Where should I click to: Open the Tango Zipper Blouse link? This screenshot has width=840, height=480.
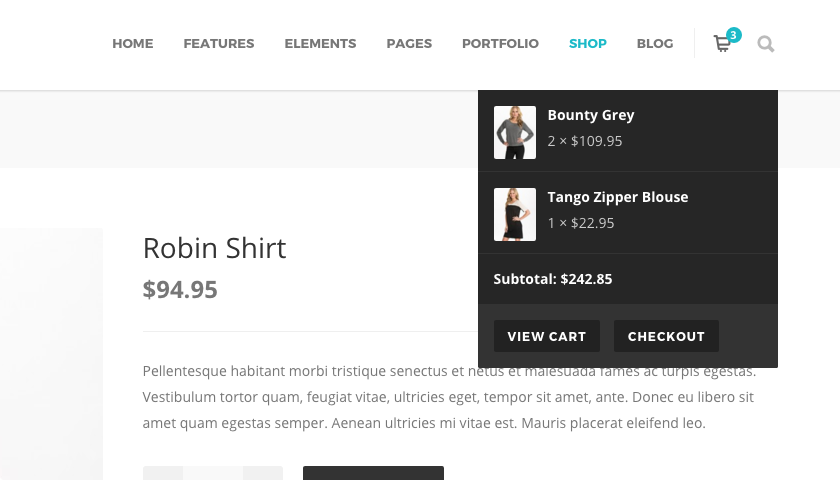[x=618, y=197]
